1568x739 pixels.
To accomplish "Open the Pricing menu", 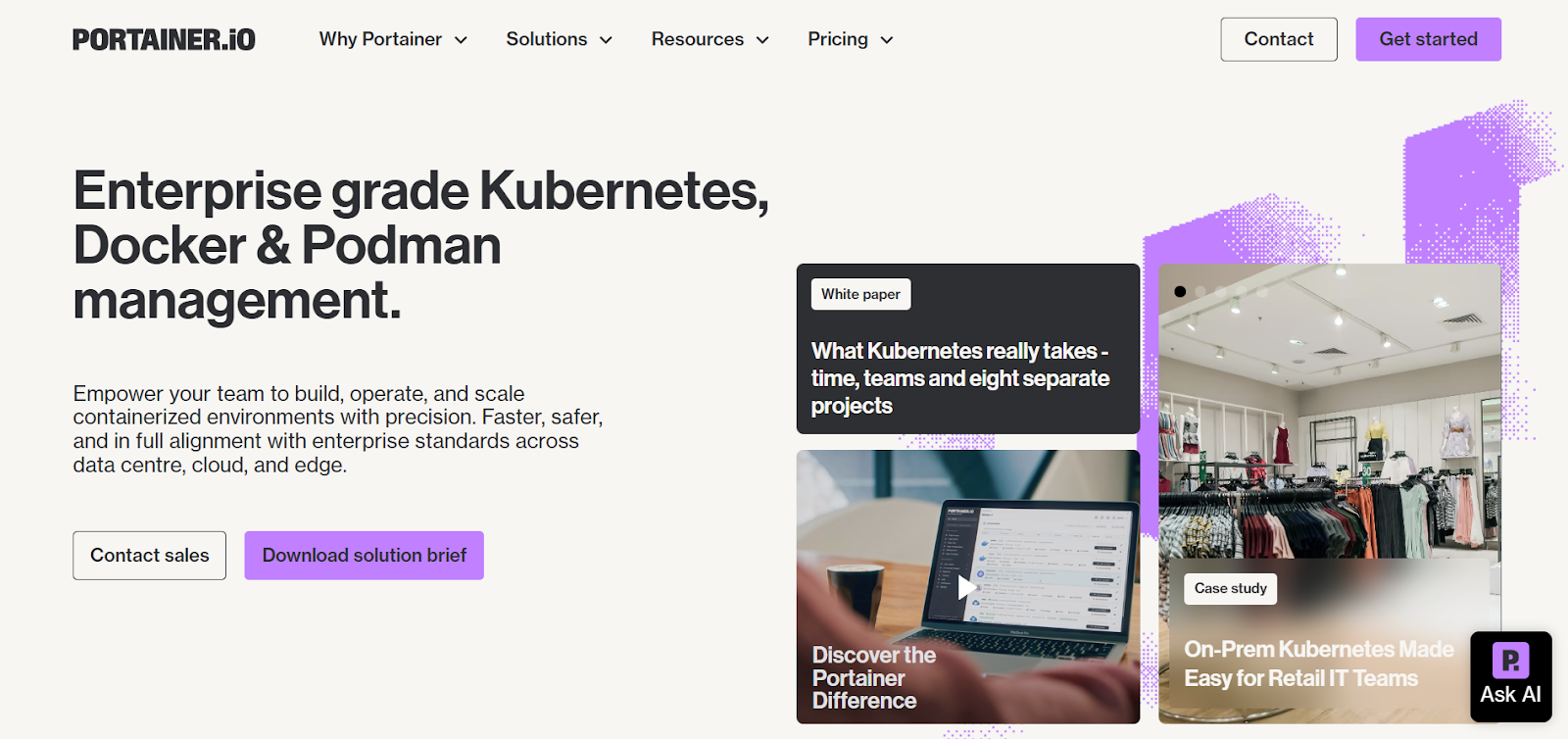I will coord(850,39).
